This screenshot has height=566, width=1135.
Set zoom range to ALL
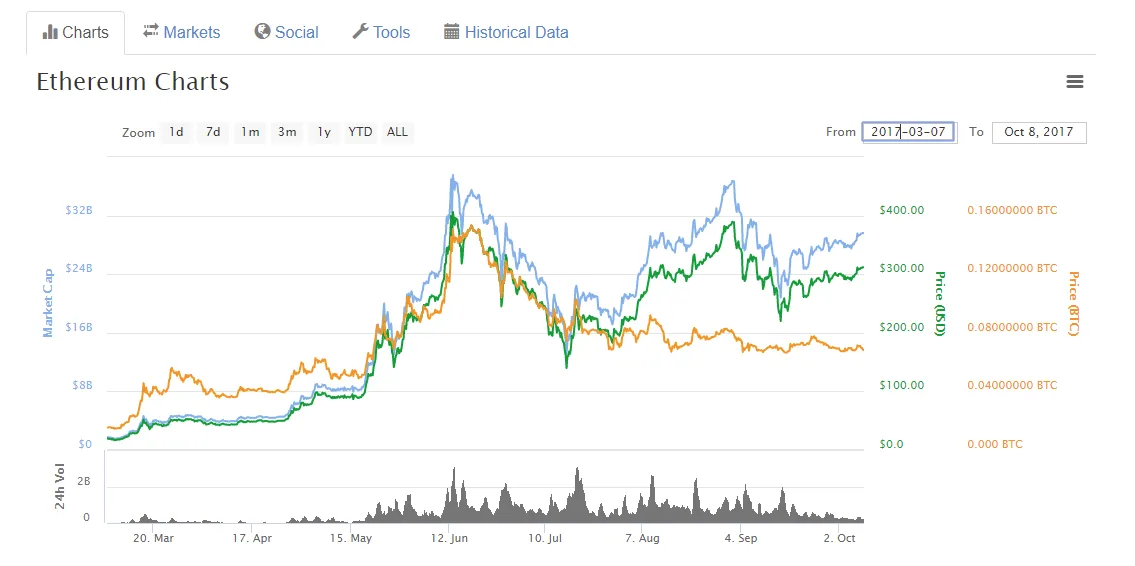coord(397,132)
